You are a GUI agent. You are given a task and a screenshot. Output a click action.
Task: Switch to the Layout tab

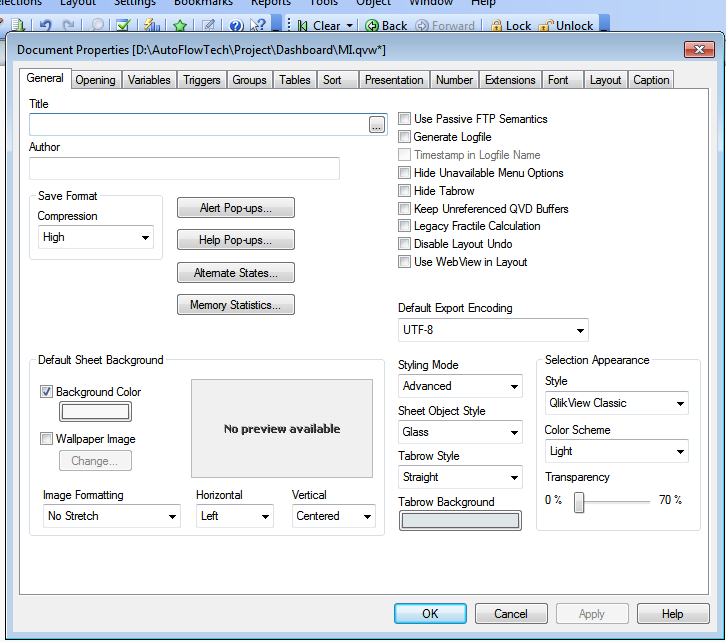[605, 80]
